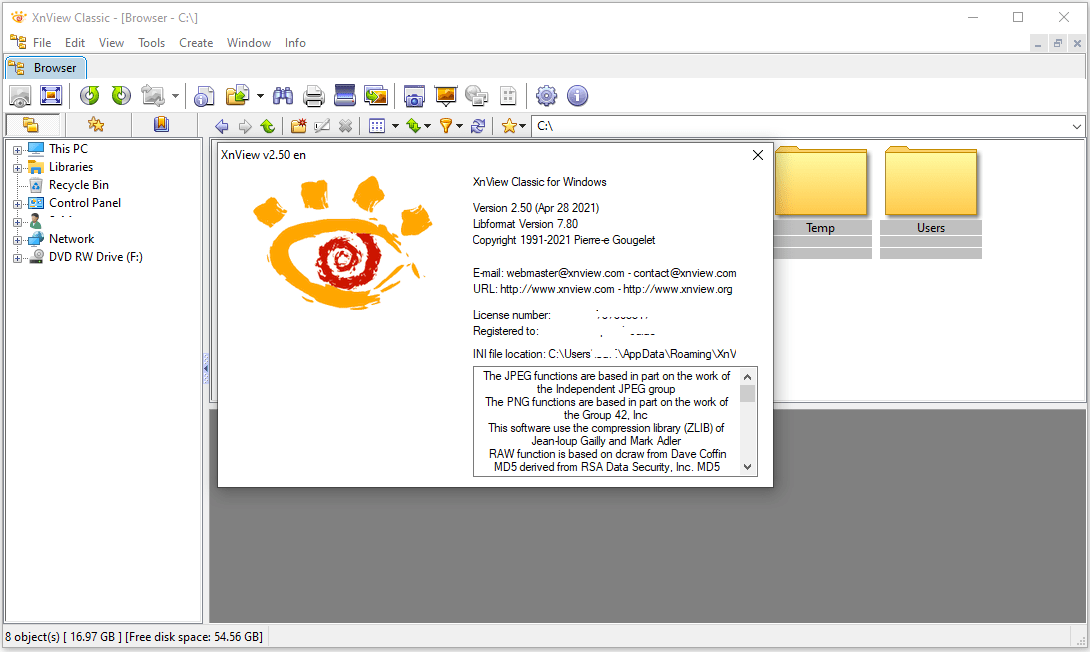Image resolution: width=1090 pixels, height=652 pixels.
Task: Open the Edit menu
Action: [x=75, y=43]
